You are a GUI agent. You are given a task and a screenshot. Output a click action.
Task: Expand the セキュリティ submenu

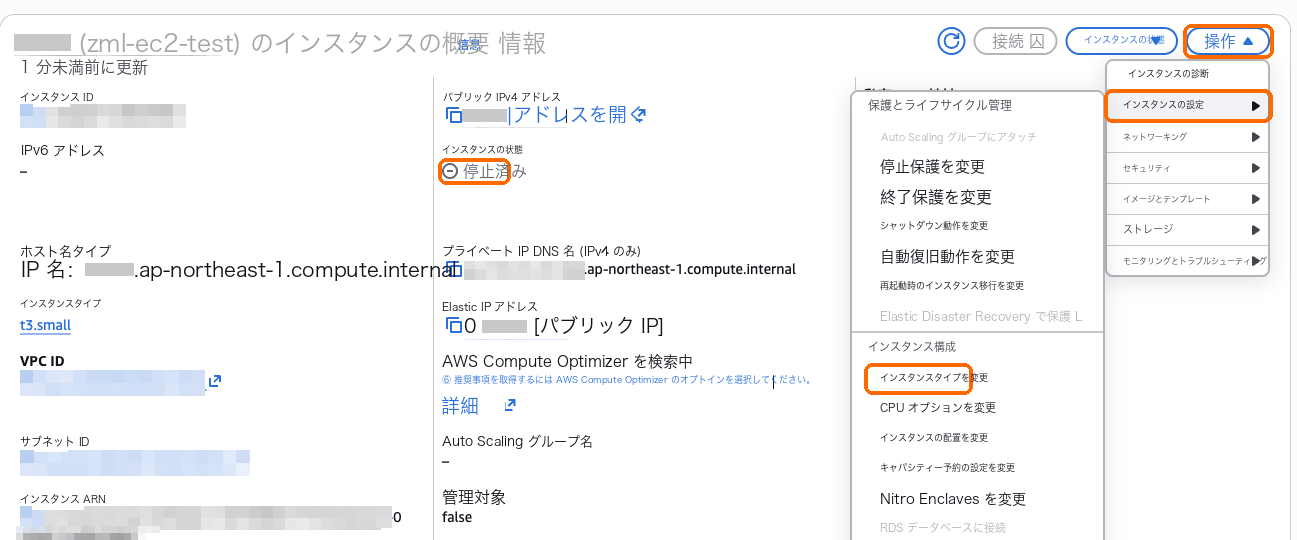(1187, 168)
